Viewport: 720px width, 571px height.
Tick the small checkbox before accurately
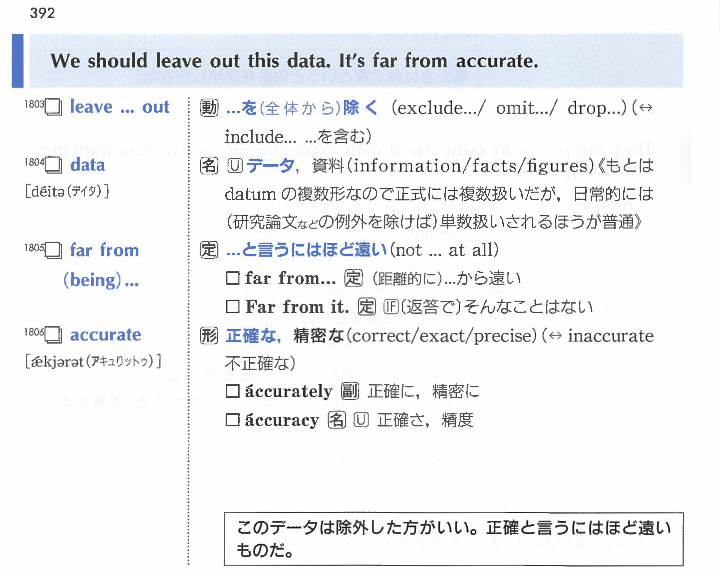(232, 392)
